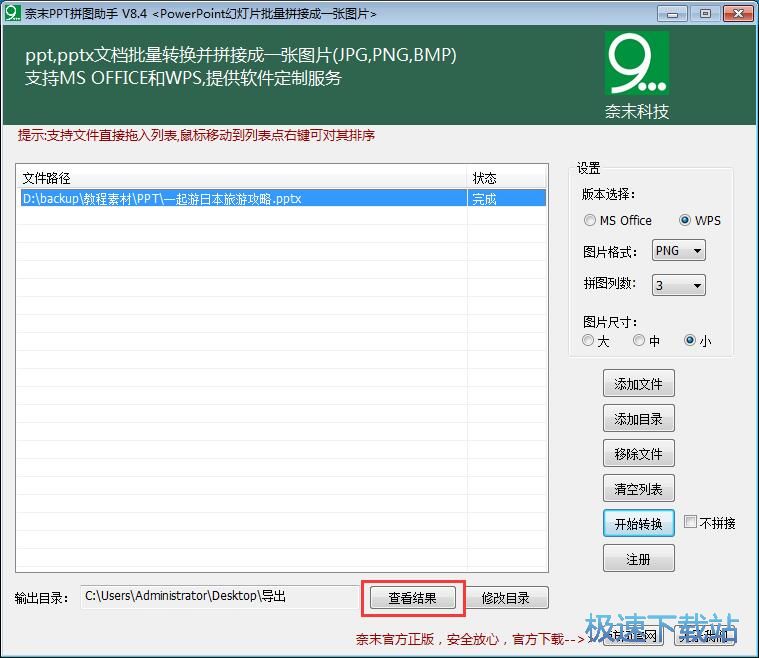Click the 移除文件 button
This screenshot has width=759, height=658.
[638, 453]
